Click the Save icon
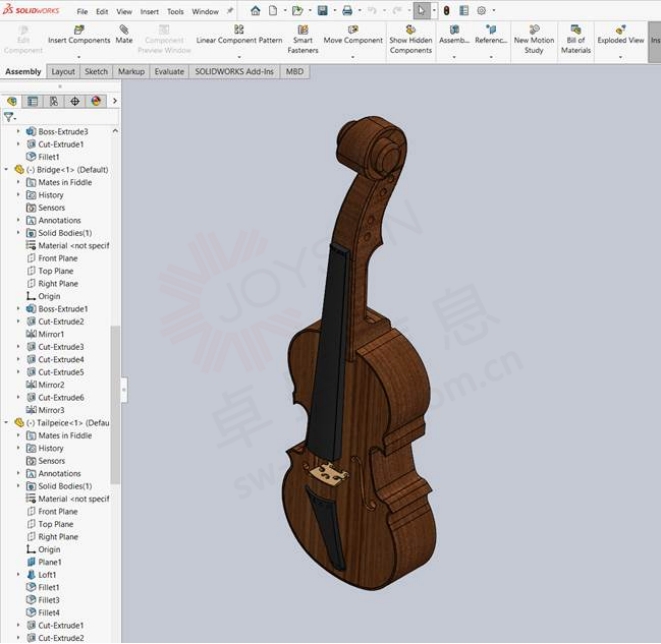 tap(322, 11)
